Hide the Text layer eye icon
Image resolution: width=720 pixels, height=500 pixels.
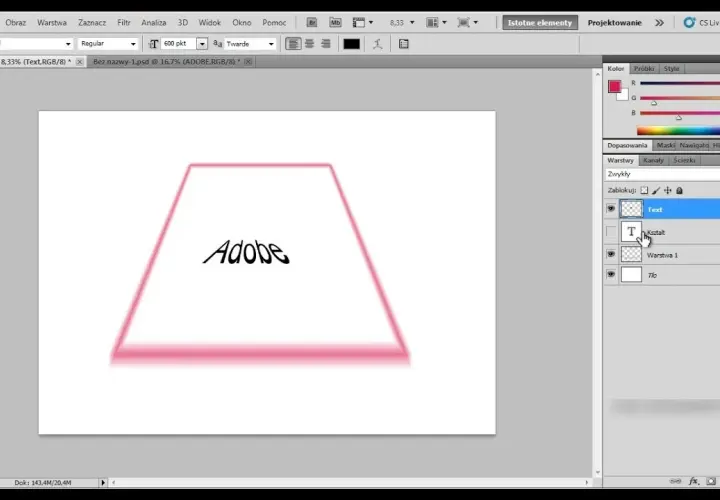(611, 209)
